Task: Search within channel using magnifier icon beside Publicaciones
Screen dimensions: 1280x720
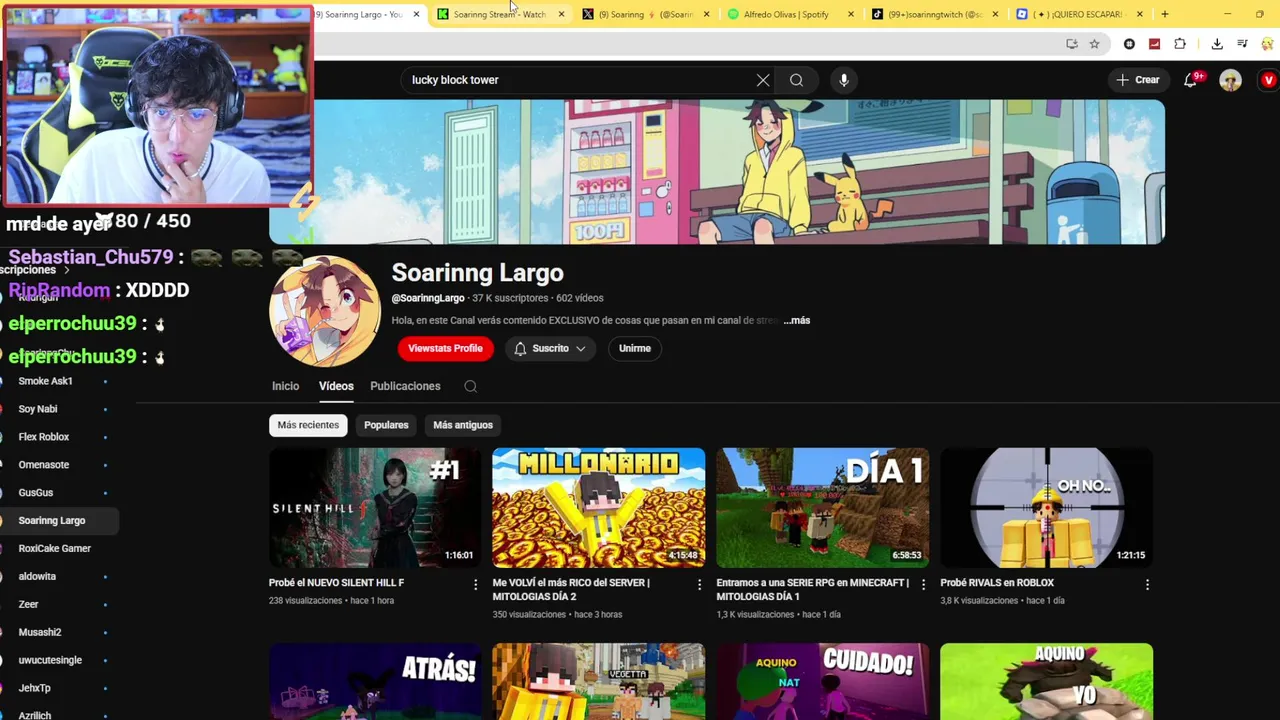Action: click(470, 386)
